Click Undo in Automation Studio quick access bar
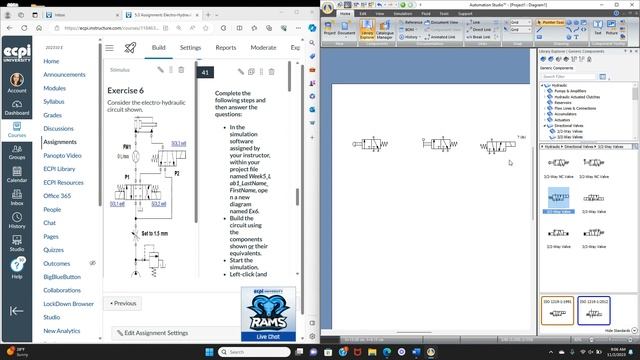 pyautogui.click(x=380, y=5)
